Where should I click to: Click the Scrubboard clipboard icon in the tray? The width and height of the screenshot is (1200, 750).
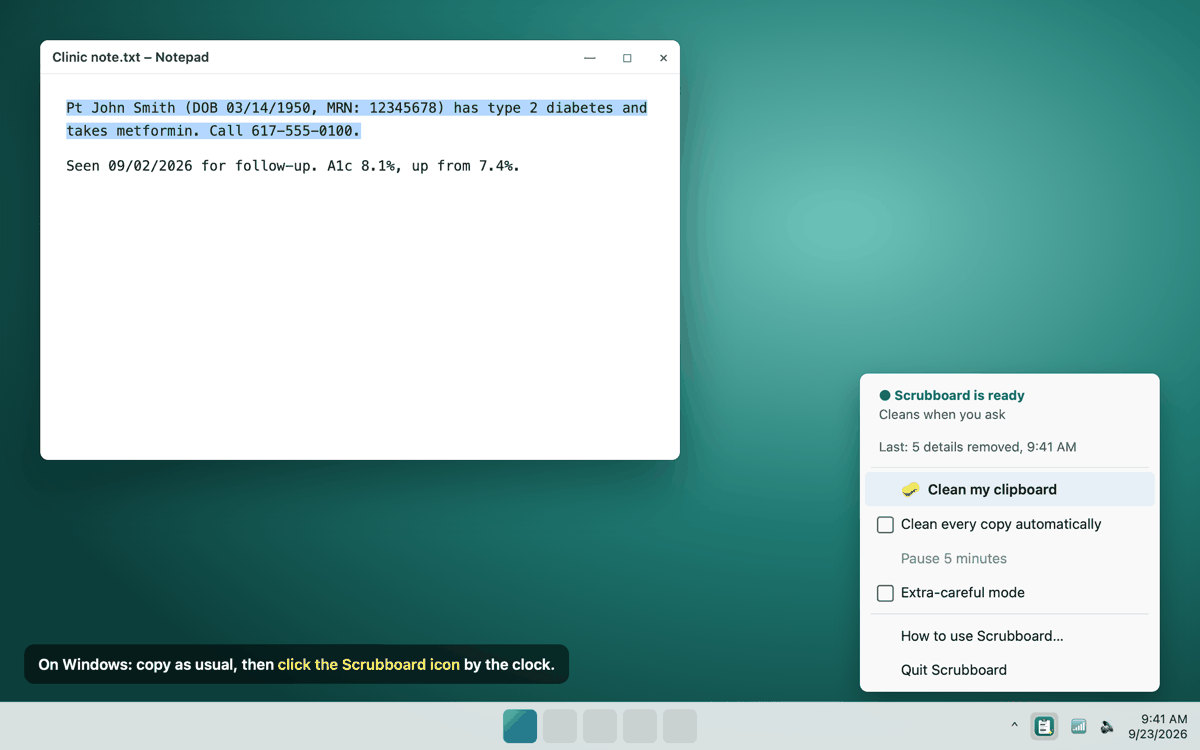[1045, 726]
